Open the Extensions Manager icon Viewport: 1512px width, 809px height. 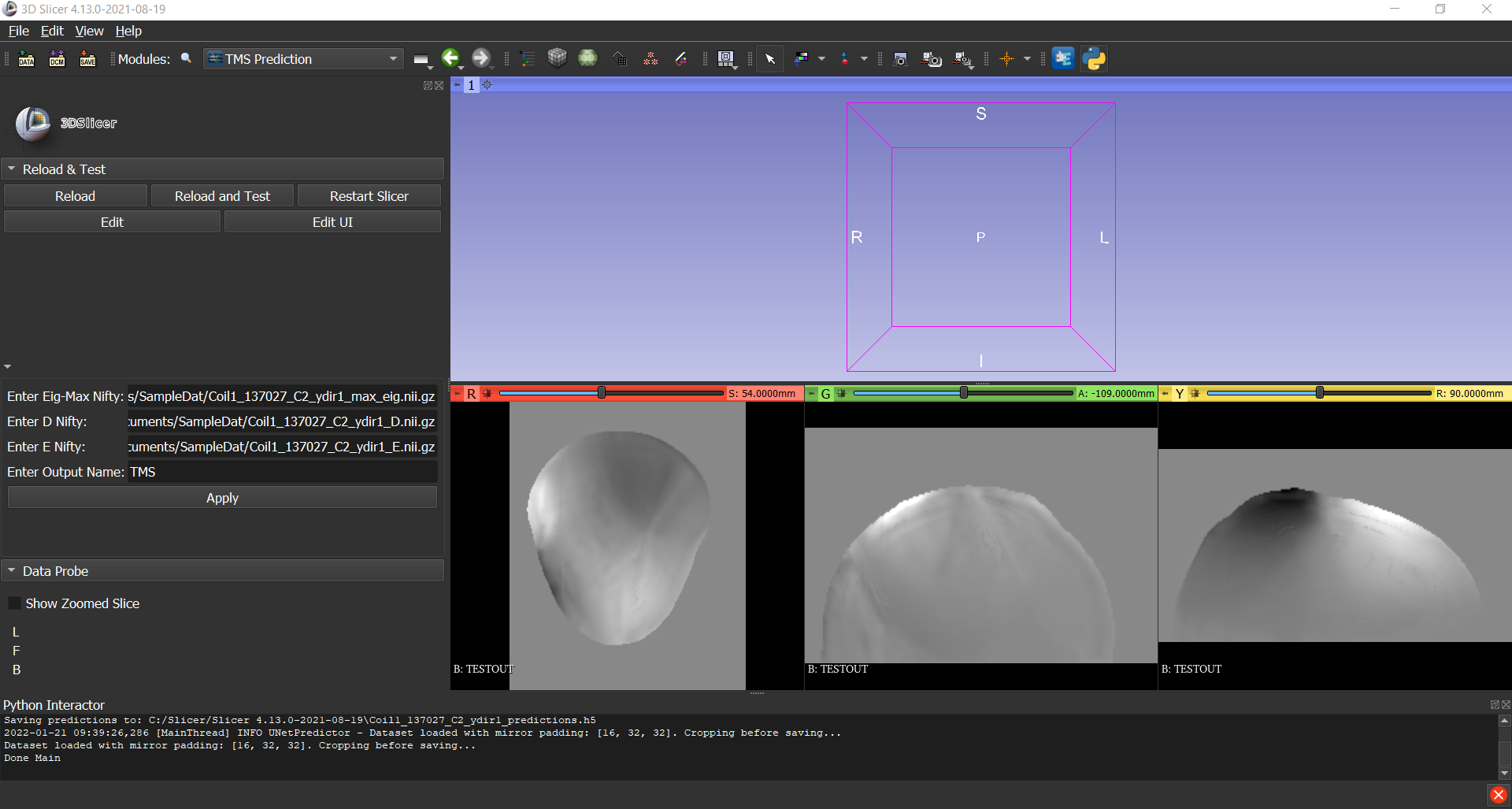[1063, 59]
